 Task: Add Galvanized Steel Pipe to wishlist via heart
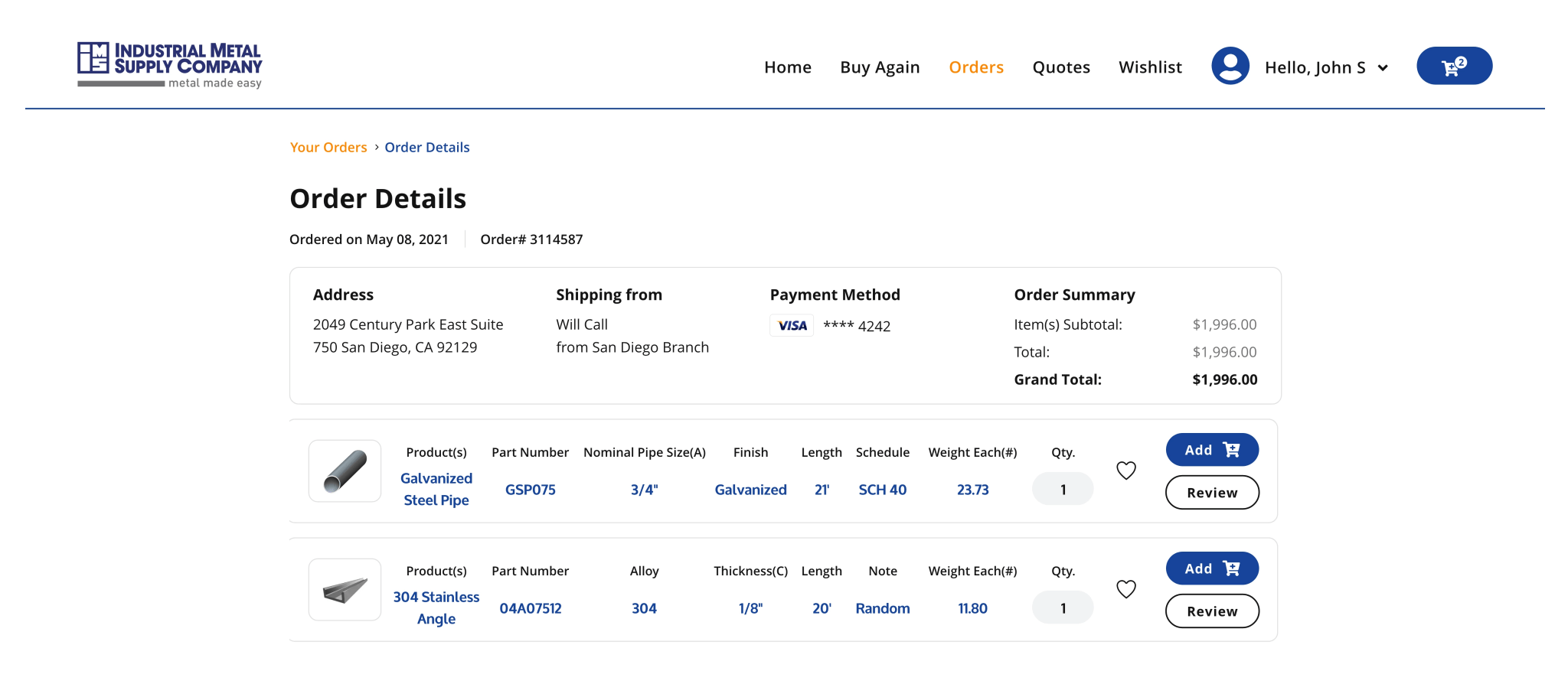pos(1125,471)
